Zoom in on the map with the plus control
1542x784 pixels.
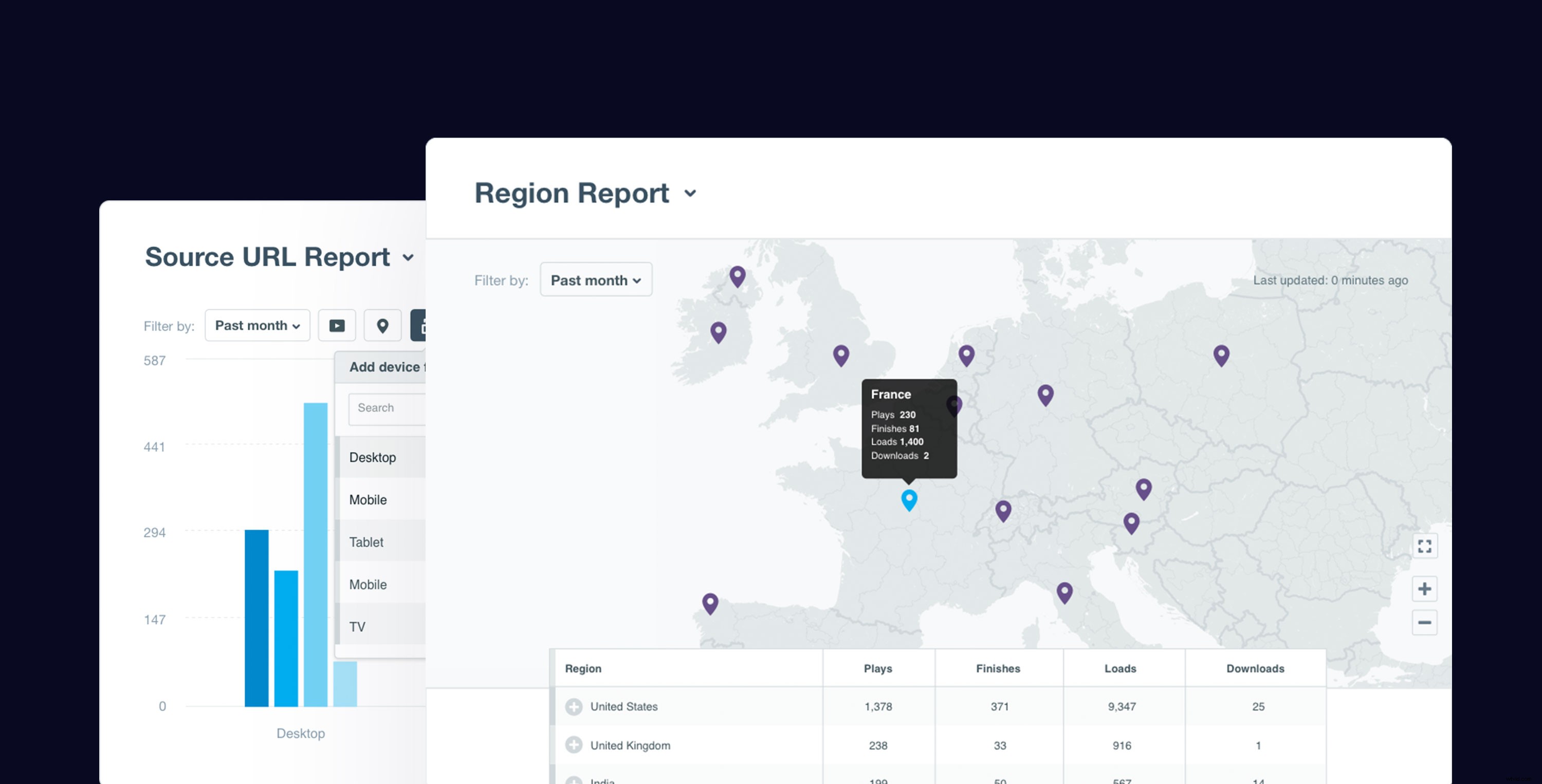(x=1425, y=589)
